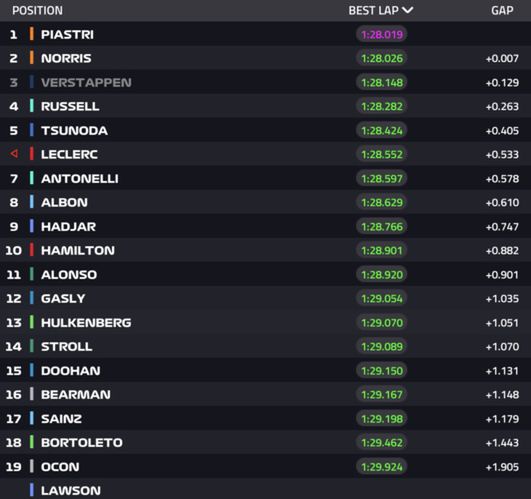Viewport: 531px width, 499px height.
Task: Click Hamilton's red team color bar
Action: pos(31,250)
